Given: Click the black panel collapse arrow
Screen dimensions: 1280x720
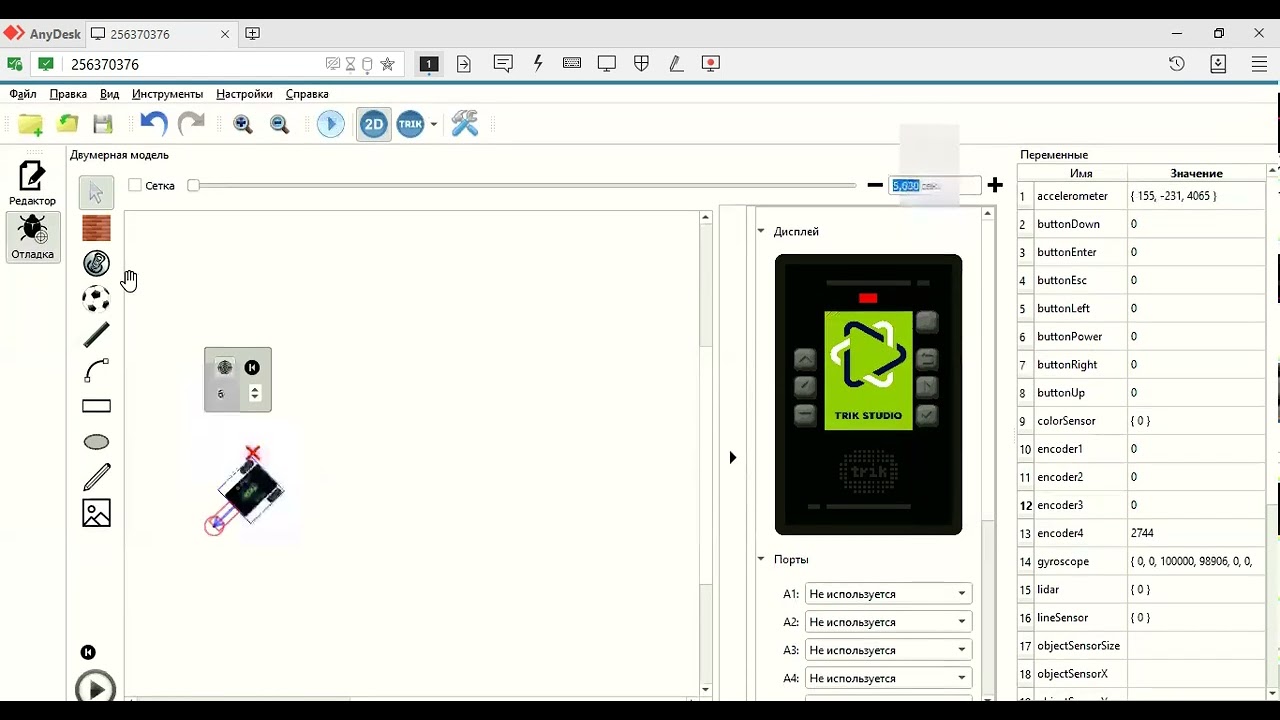Looking at the screenshot, I should [x=732, y=458].
